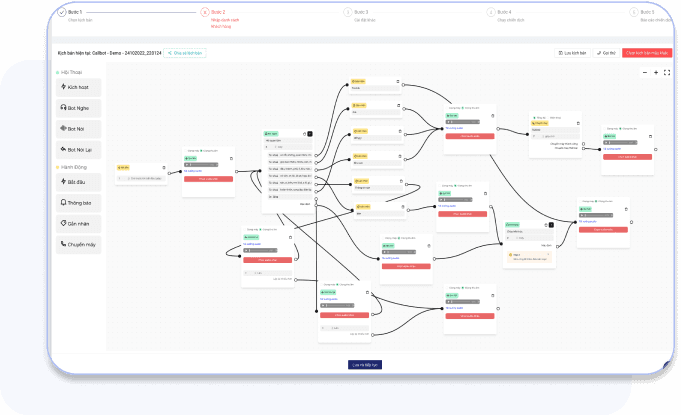Click the Lưu và tiếp tục button
Image resolution: width=681 pixels, height=415 pixels.
[x=364, y=364]
